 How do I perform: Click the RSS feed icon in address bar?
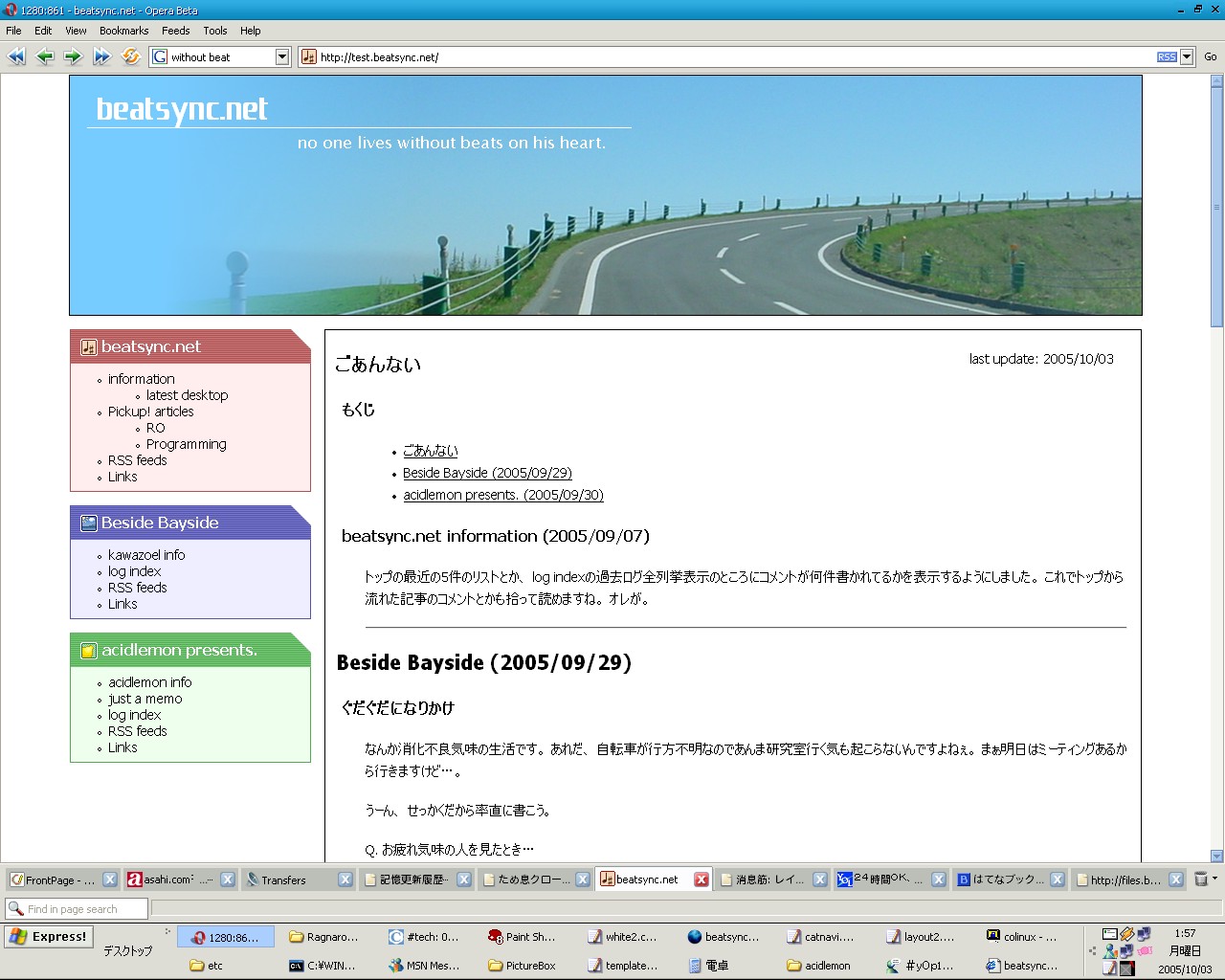click(1166, 57)
